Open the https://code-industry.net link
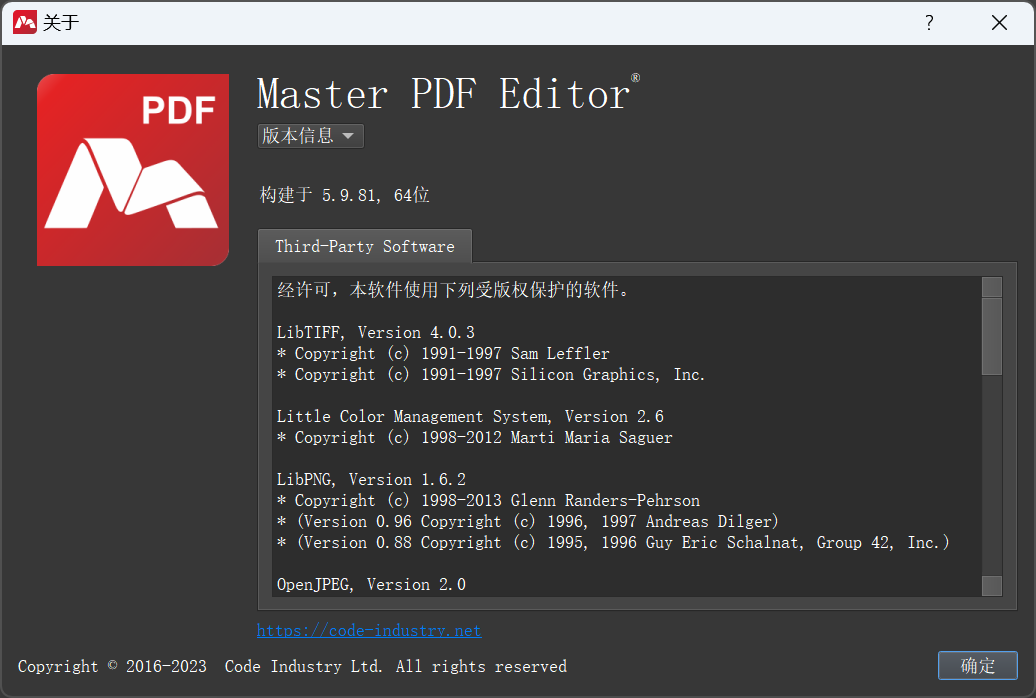Image resolution: width=1036 pixels, height=698 pixels. point(369,630)
